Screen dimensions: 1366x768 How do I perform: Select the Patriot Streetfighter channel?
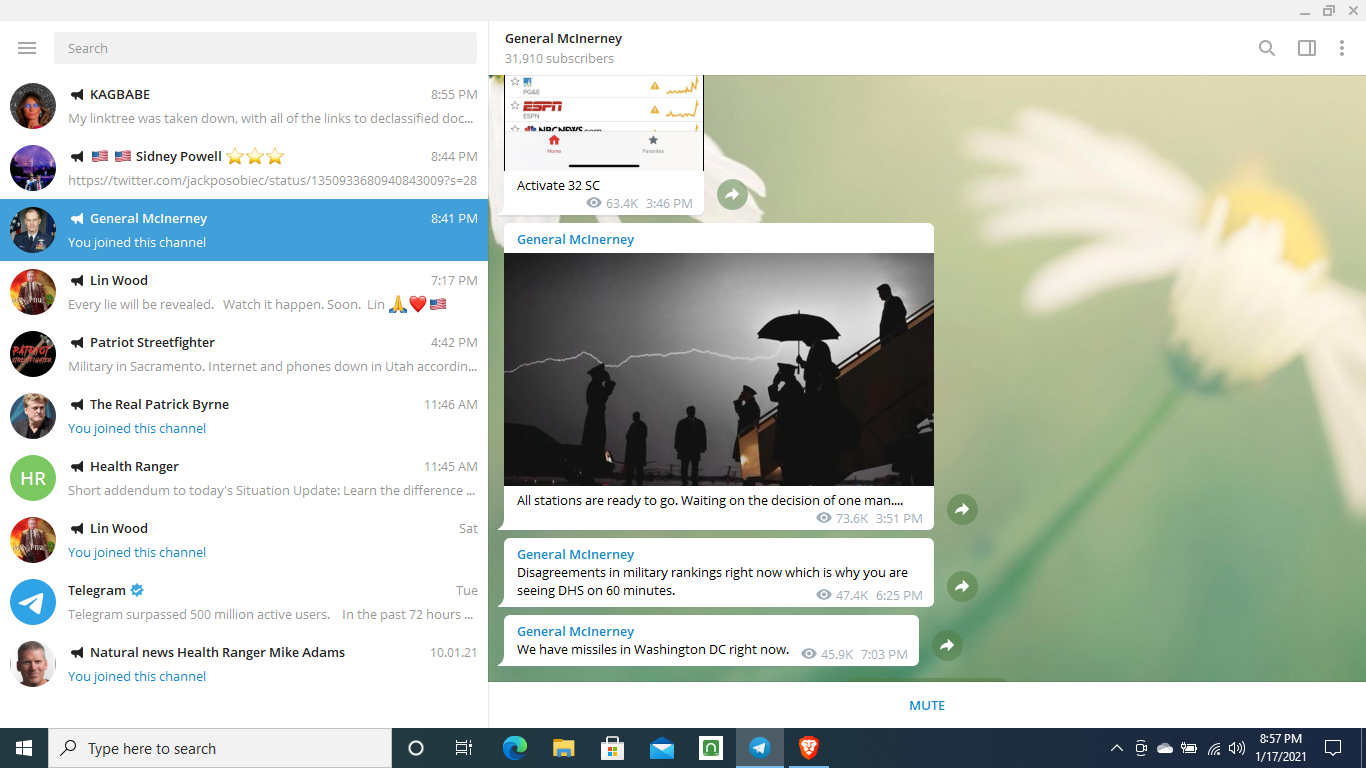pyautogui.click(x=244, y=354)
